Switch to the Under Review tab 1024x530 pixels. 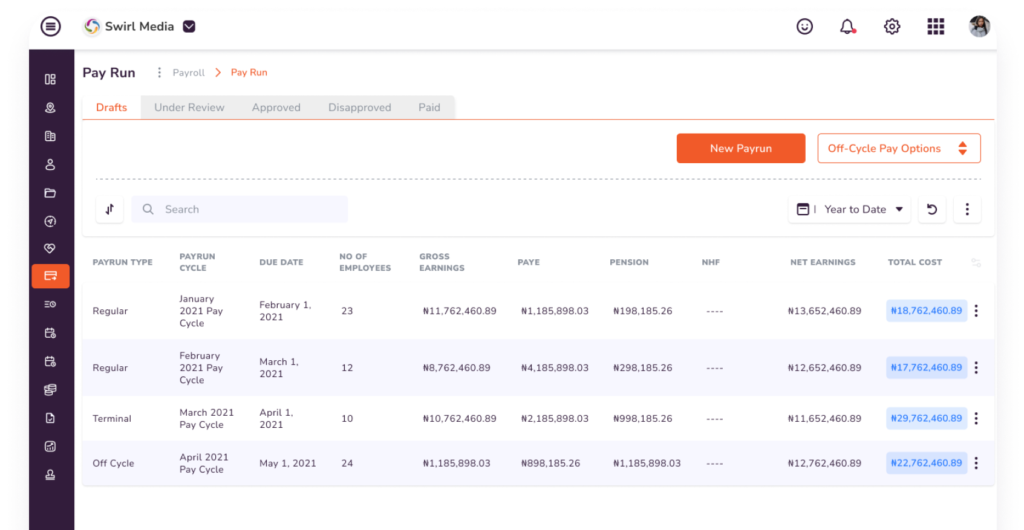coord(189,107)
